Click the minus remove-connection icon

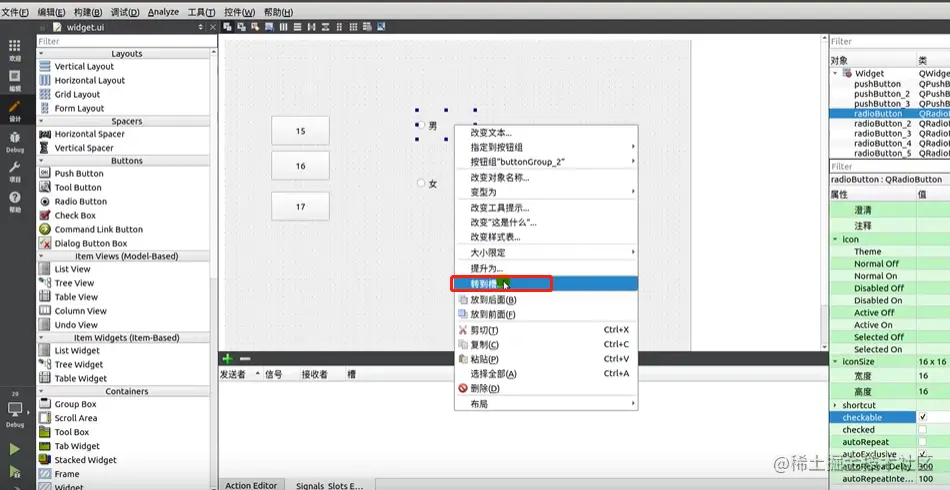(245, 359)
